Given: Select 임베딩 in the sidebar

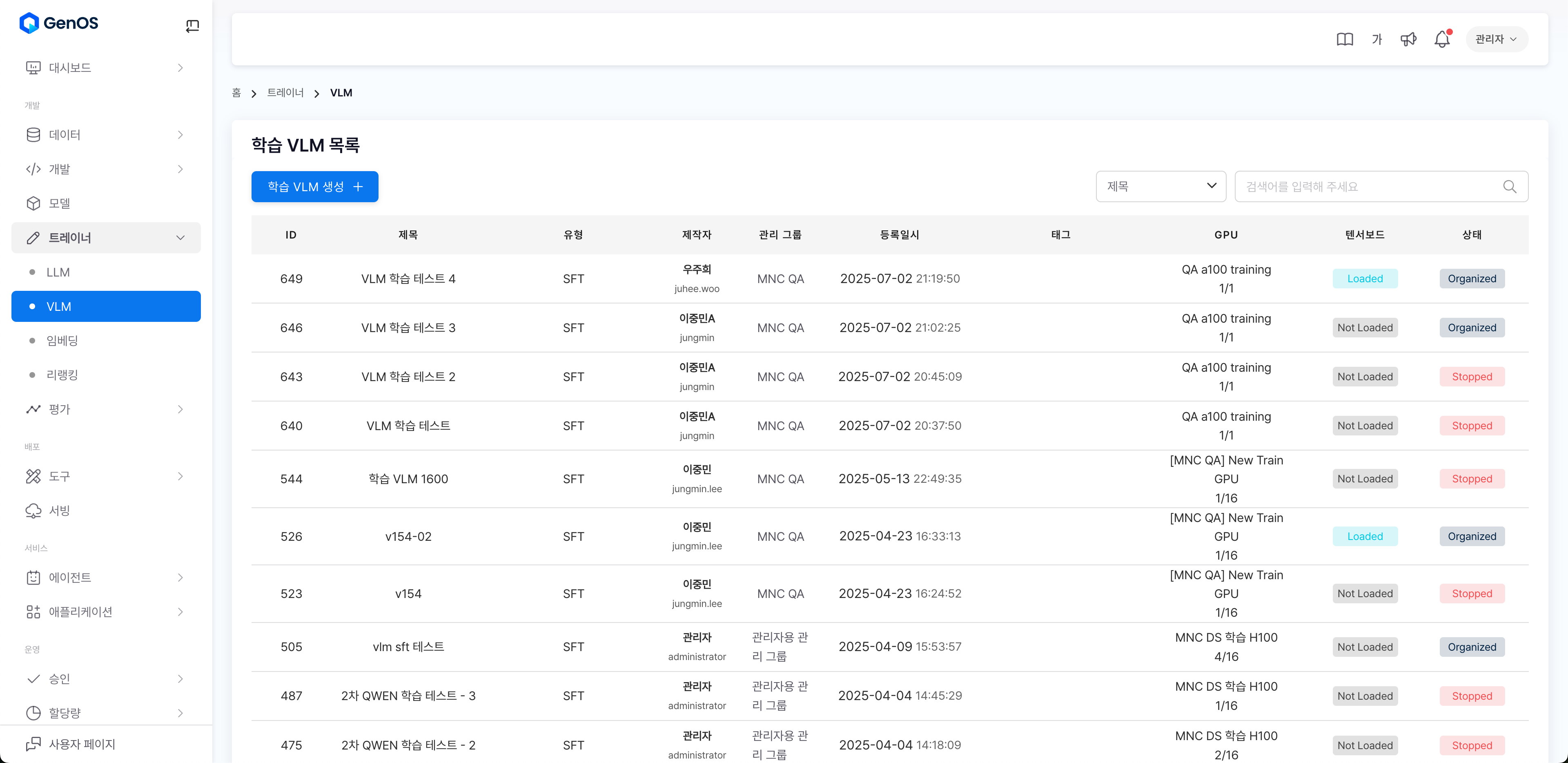Looking at the screenshot, I should coord(62,340).
